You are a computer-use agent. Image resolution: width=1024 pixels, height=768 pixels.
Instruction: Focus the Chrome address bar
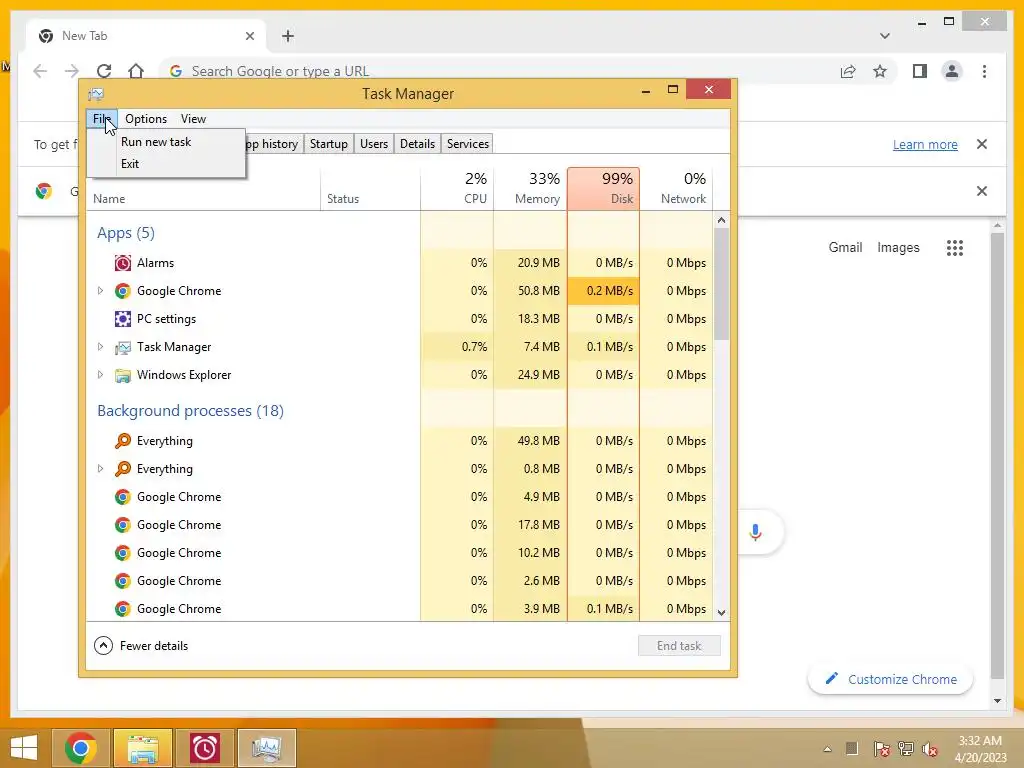click(496, 71)
